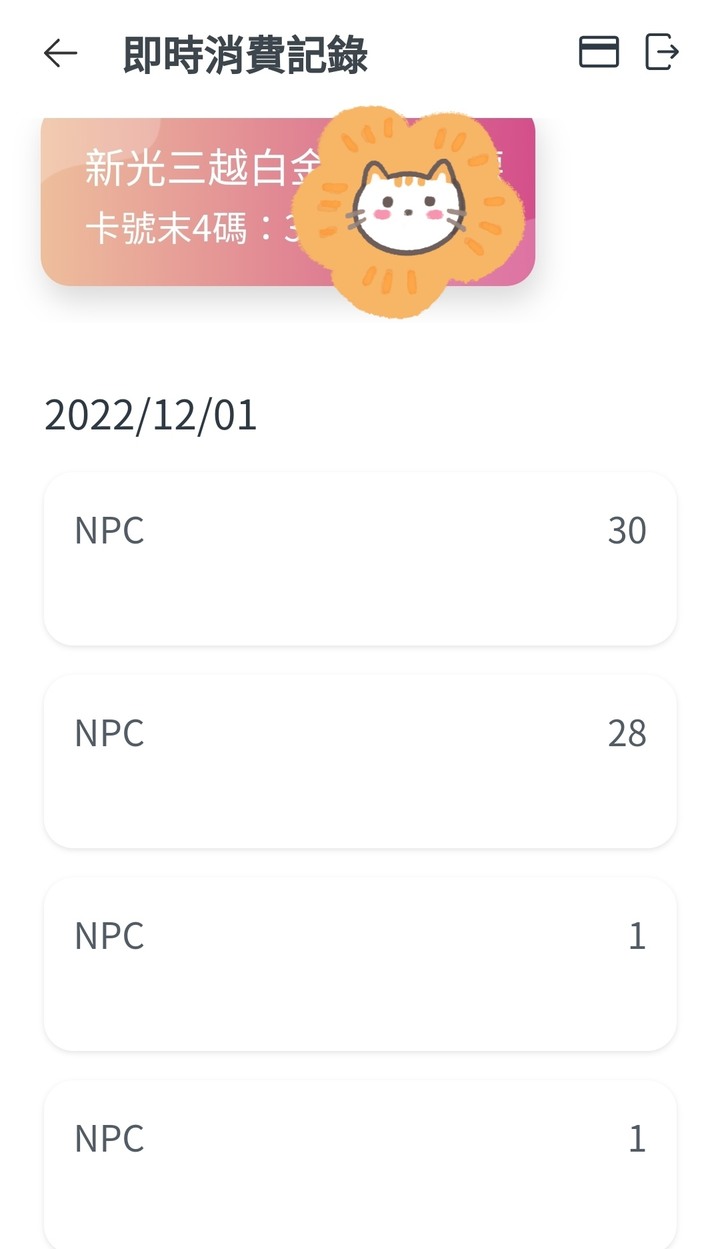Click the amount 28 in second record
The width and height of the screenshot is (720, 1249).
[627, 734]
